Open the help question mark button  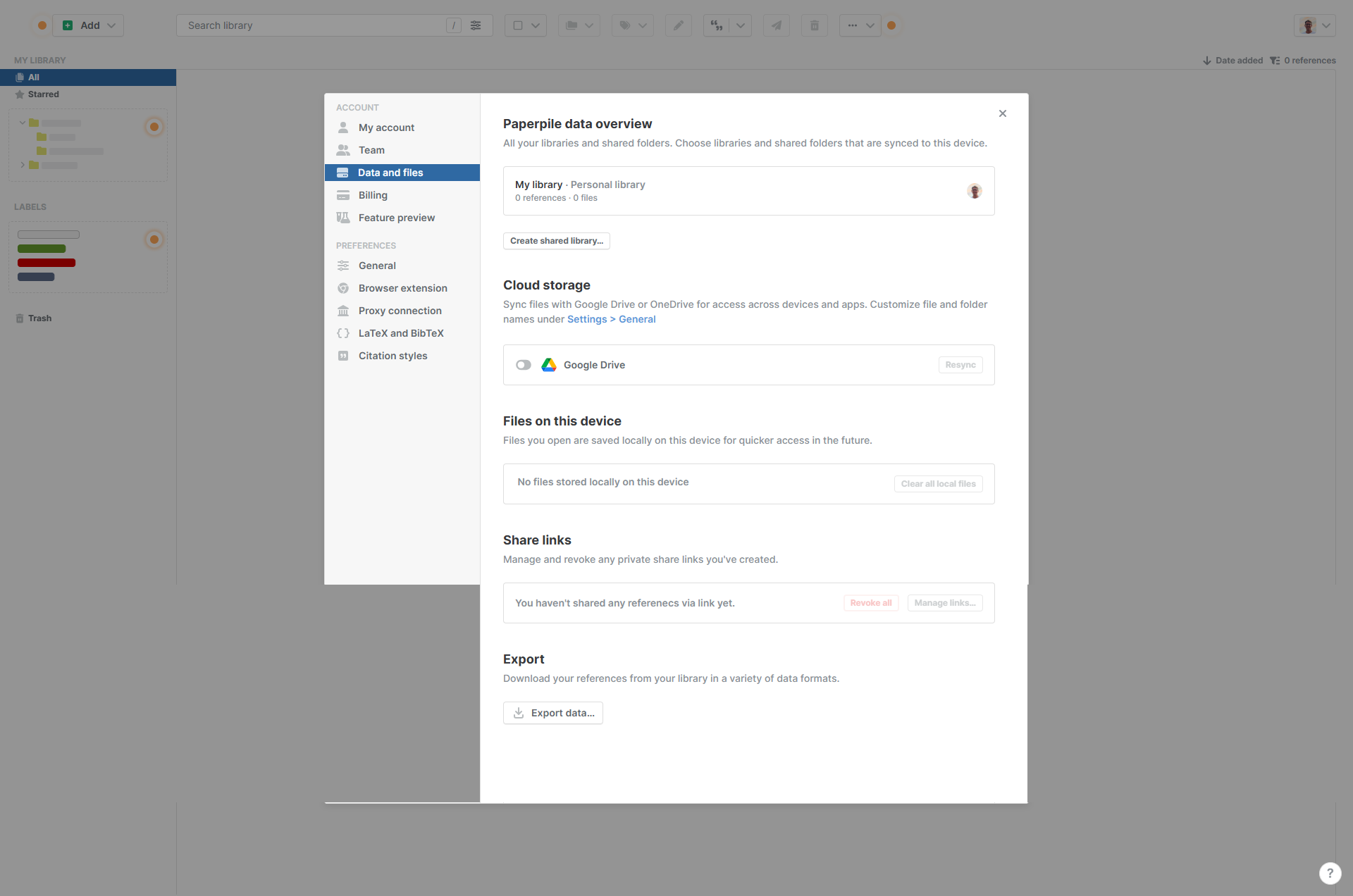point(1330,873)
